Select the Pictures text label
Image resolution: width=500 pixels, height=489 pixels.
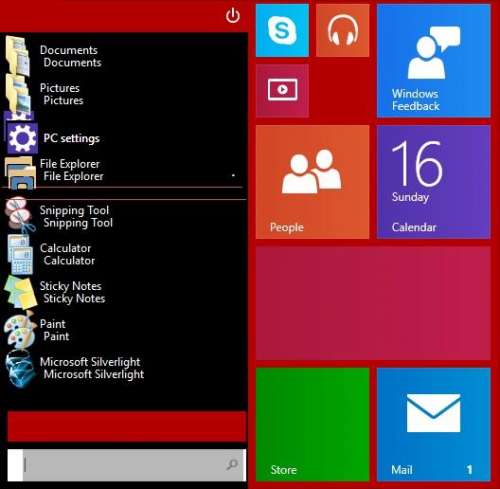(61, 94)
